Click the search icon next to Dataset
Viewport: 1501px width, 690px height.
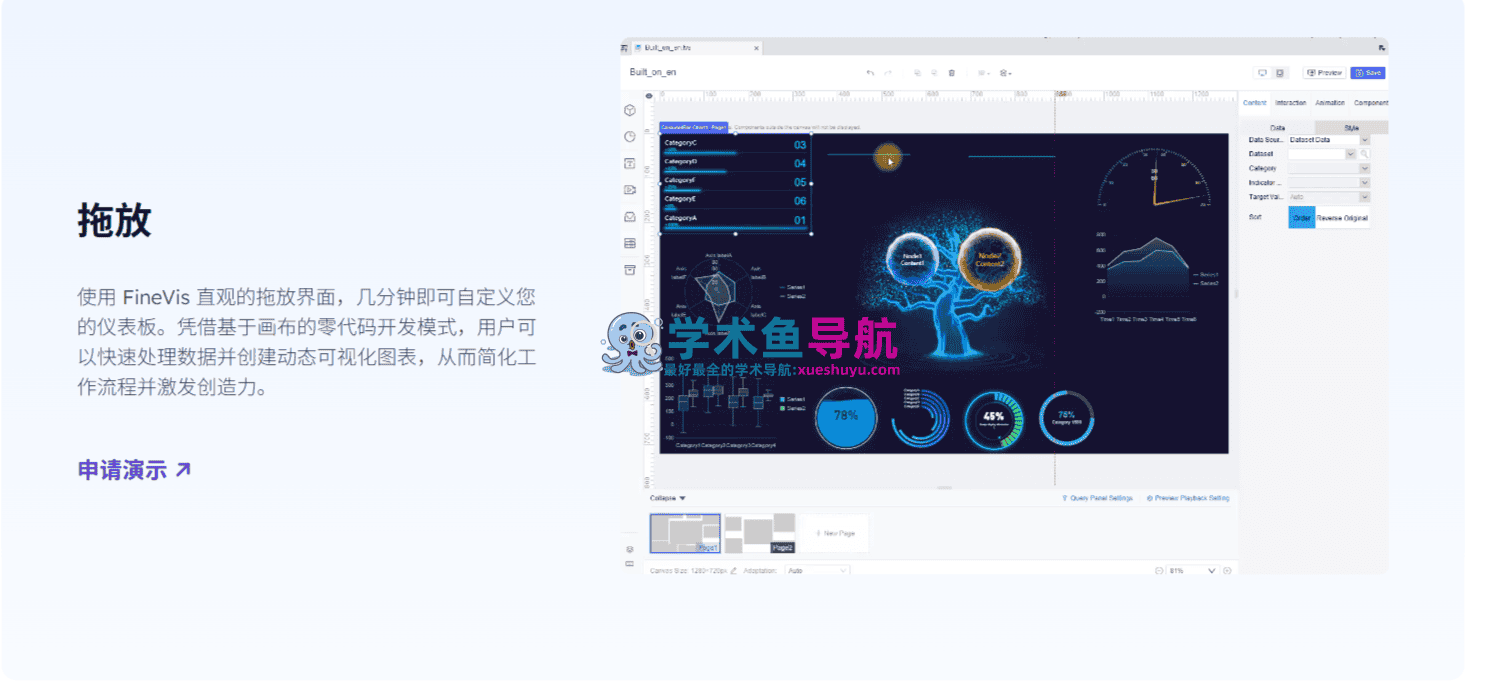tap(1364, 154)
